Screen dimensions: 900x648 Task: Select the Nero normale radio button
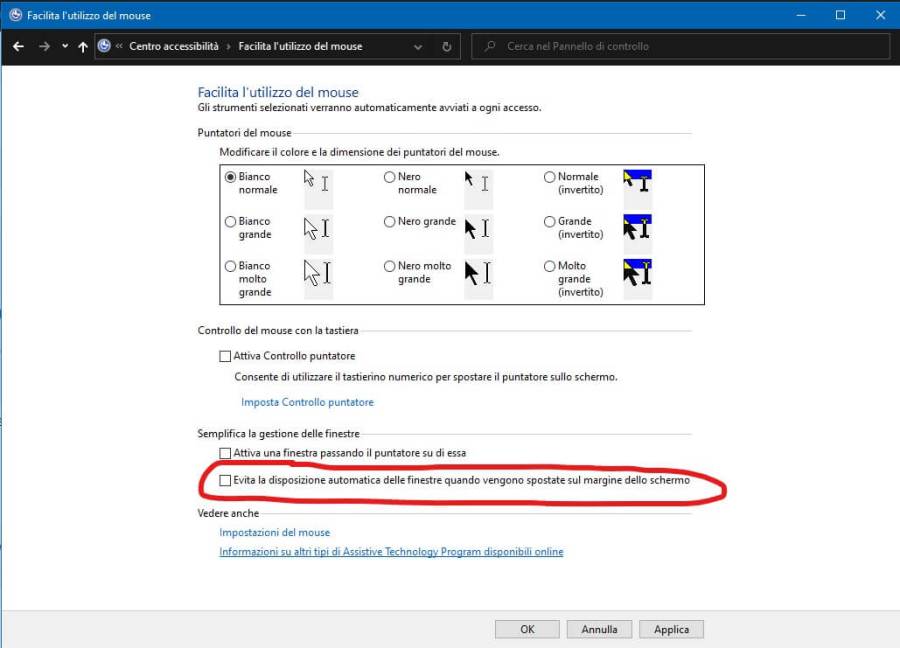pyautogui.click(x=389, y=177)
